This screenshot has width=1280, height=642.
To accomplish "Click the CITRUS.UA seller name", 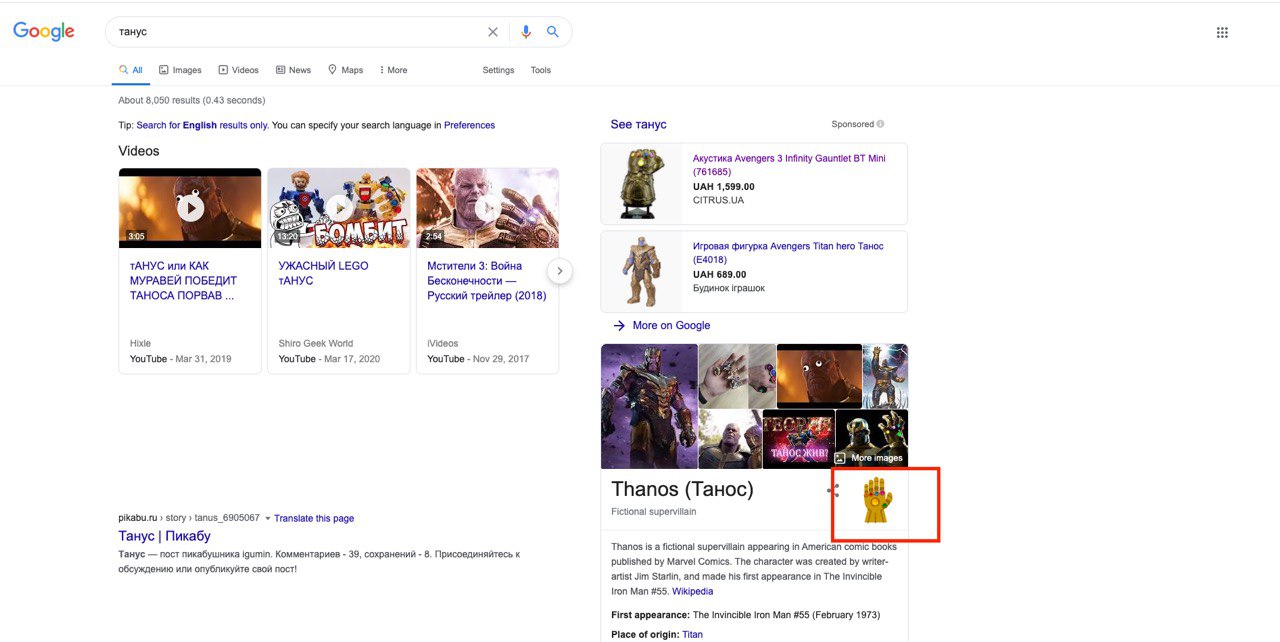I will (718, 200).
